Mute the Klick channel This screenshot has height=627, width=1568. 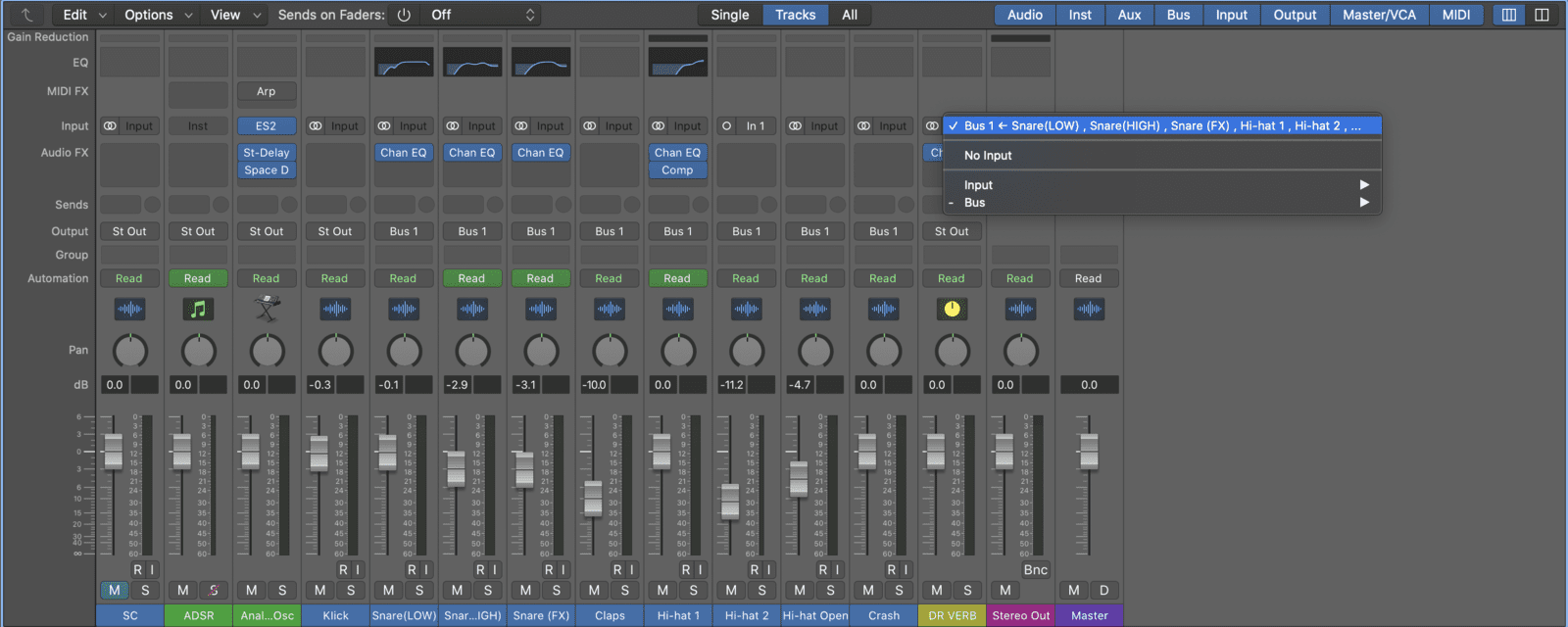(320, 591)
